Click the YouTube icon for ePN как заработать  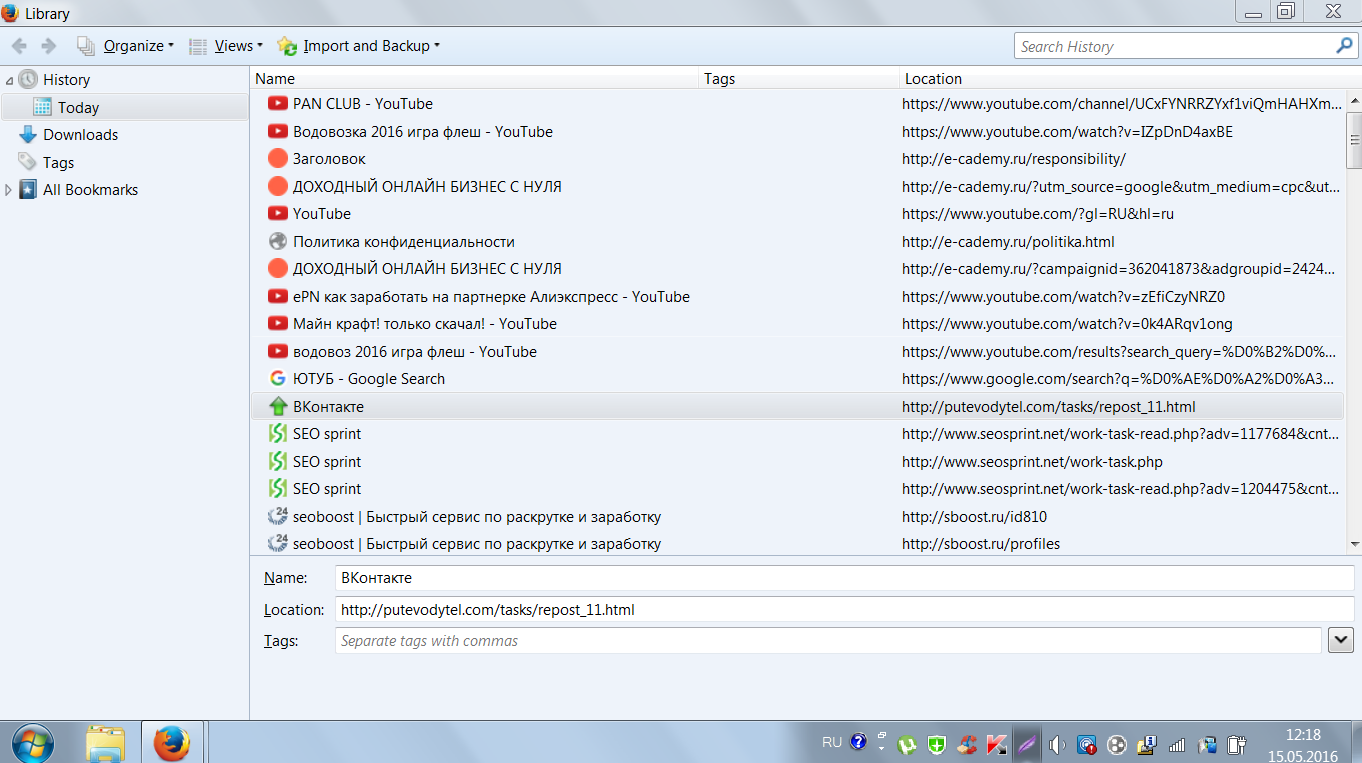pos(278,297)
